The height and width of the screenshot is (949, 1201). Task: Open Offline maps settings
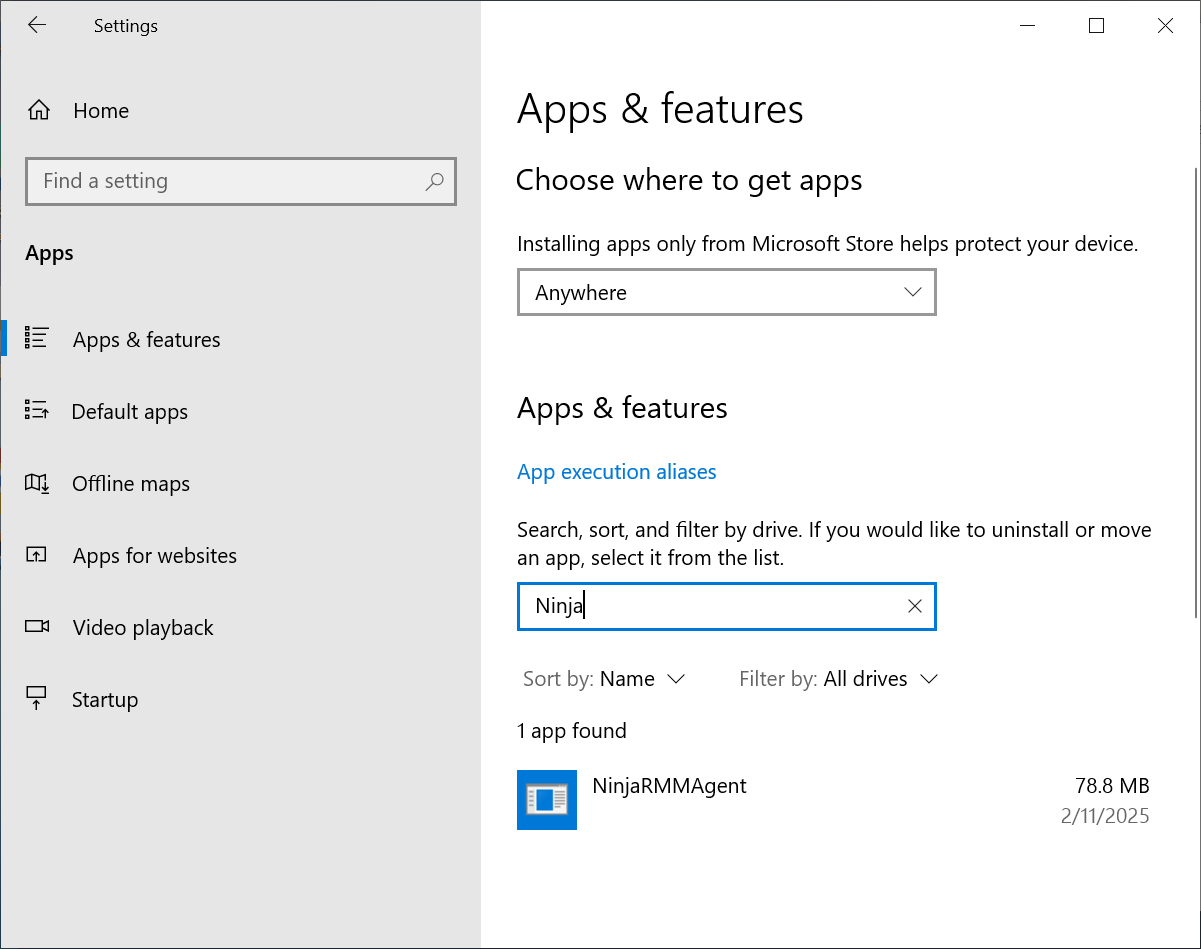click(x=240, y=483)
